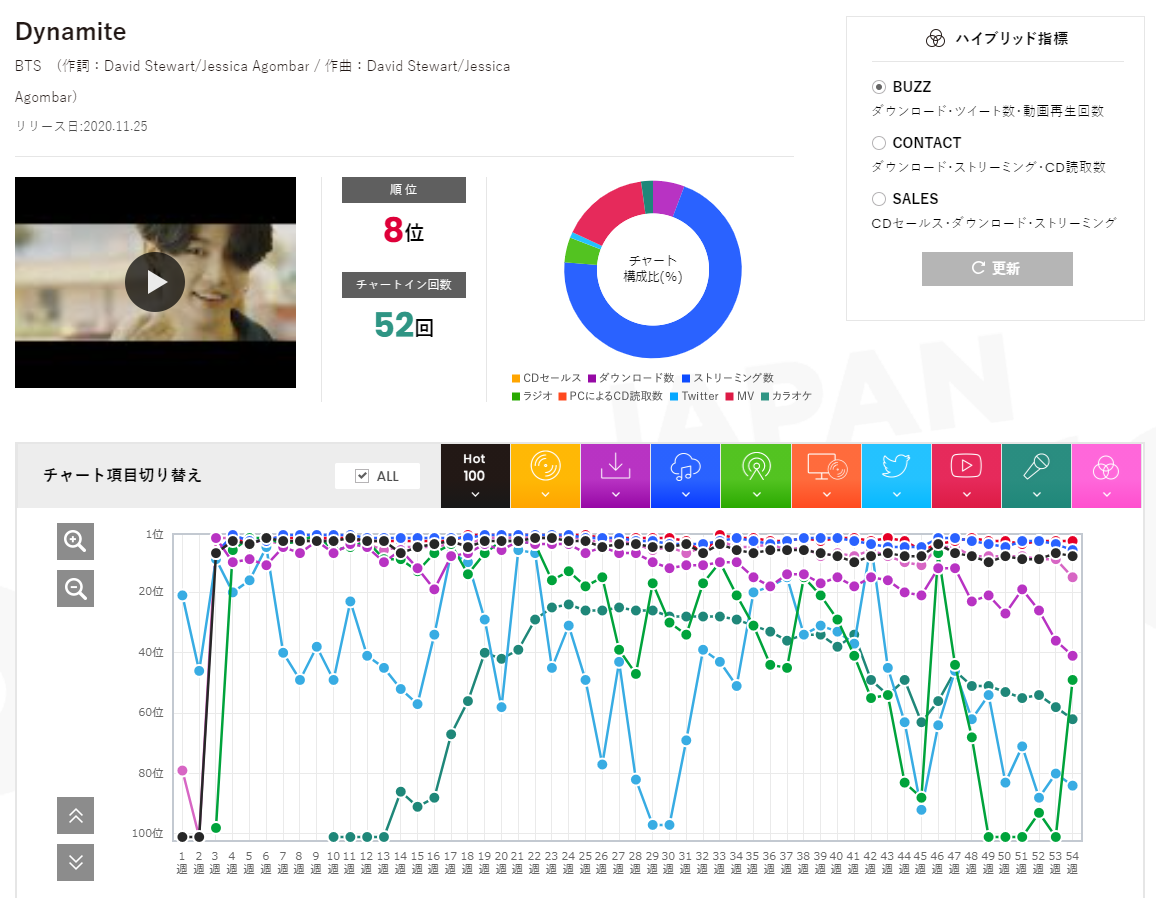Screen dimensions: 1156x898
Task: Click the PCによるCD読取数 legend item
Action: click(x=610, y=397)
